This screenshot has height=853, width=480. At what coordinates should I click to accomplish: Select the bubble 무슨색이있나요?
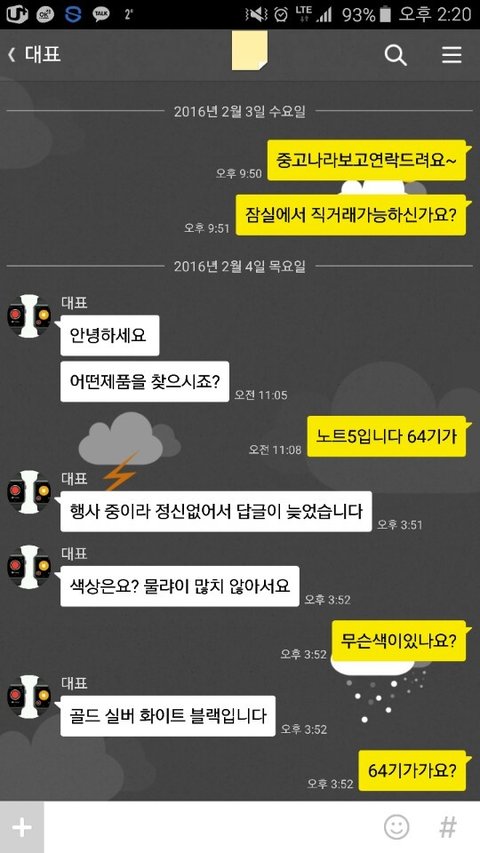(399, 641)
